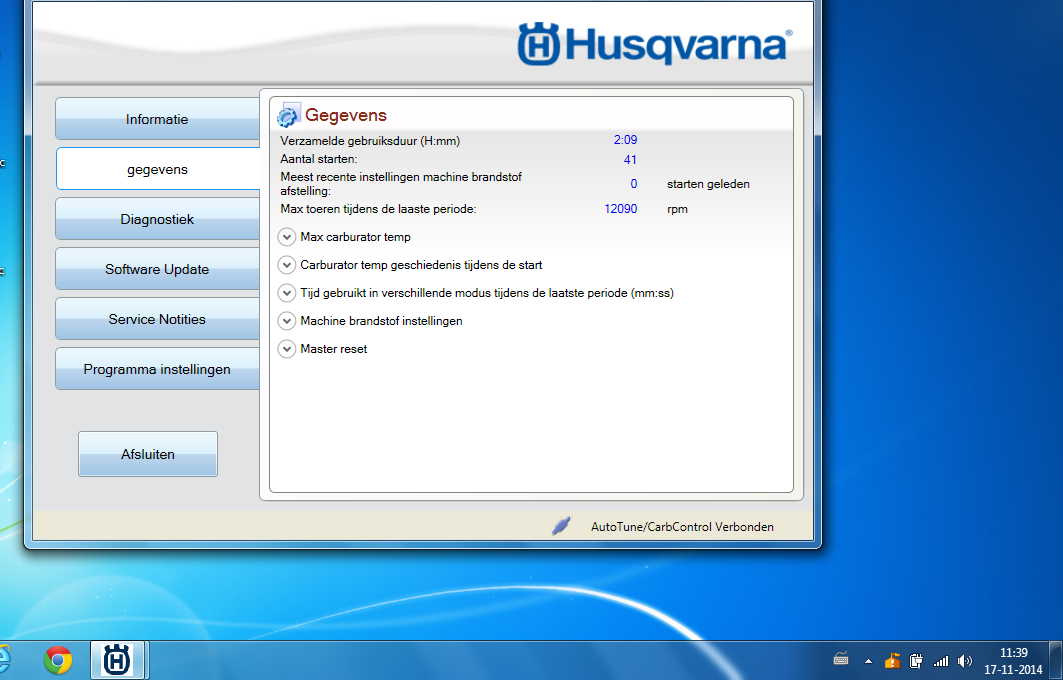This screenshot has width=1063, height=680.
Task: Open Chrome from the taskbar
Action: (58, 660)
